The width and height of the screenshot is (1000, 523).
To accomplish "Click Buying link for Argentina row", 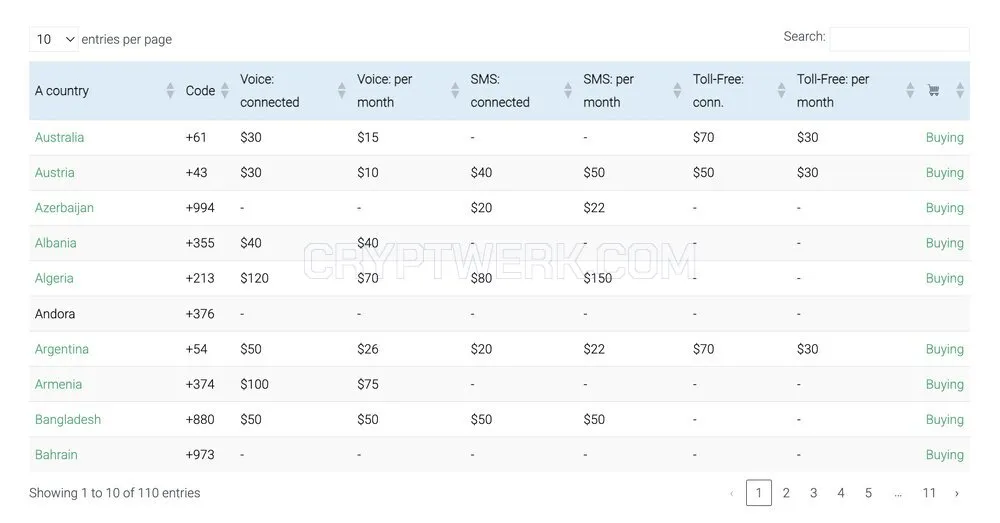I will pyautogui.click(x=945, y=350).
